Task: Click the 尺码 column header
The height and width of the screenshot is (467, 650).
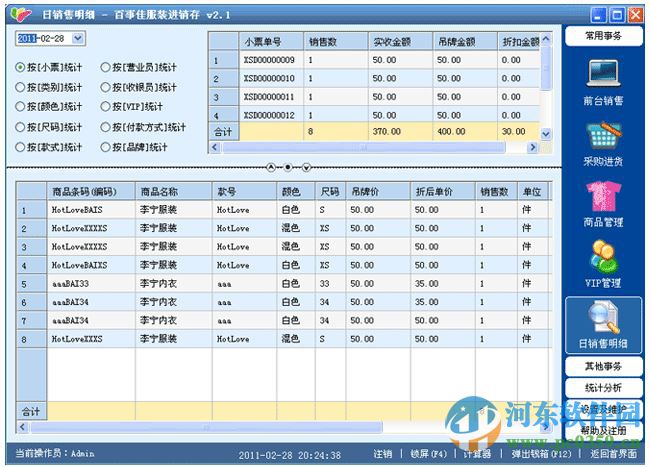Action: click(330, 191)
